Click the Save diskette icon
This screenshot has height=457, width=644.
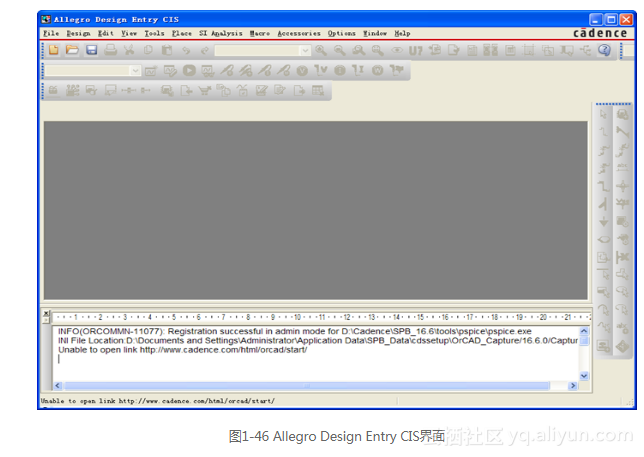(x=91, y=50)
